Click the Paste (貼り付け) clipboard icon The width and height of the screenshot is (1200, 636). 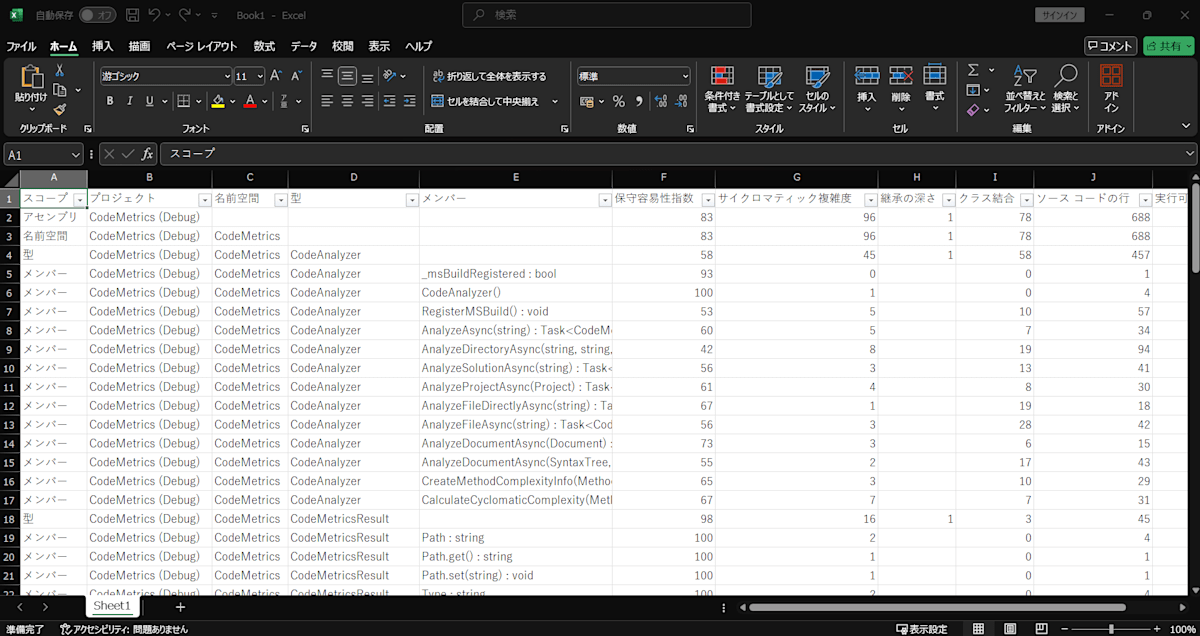click(31, 78)
